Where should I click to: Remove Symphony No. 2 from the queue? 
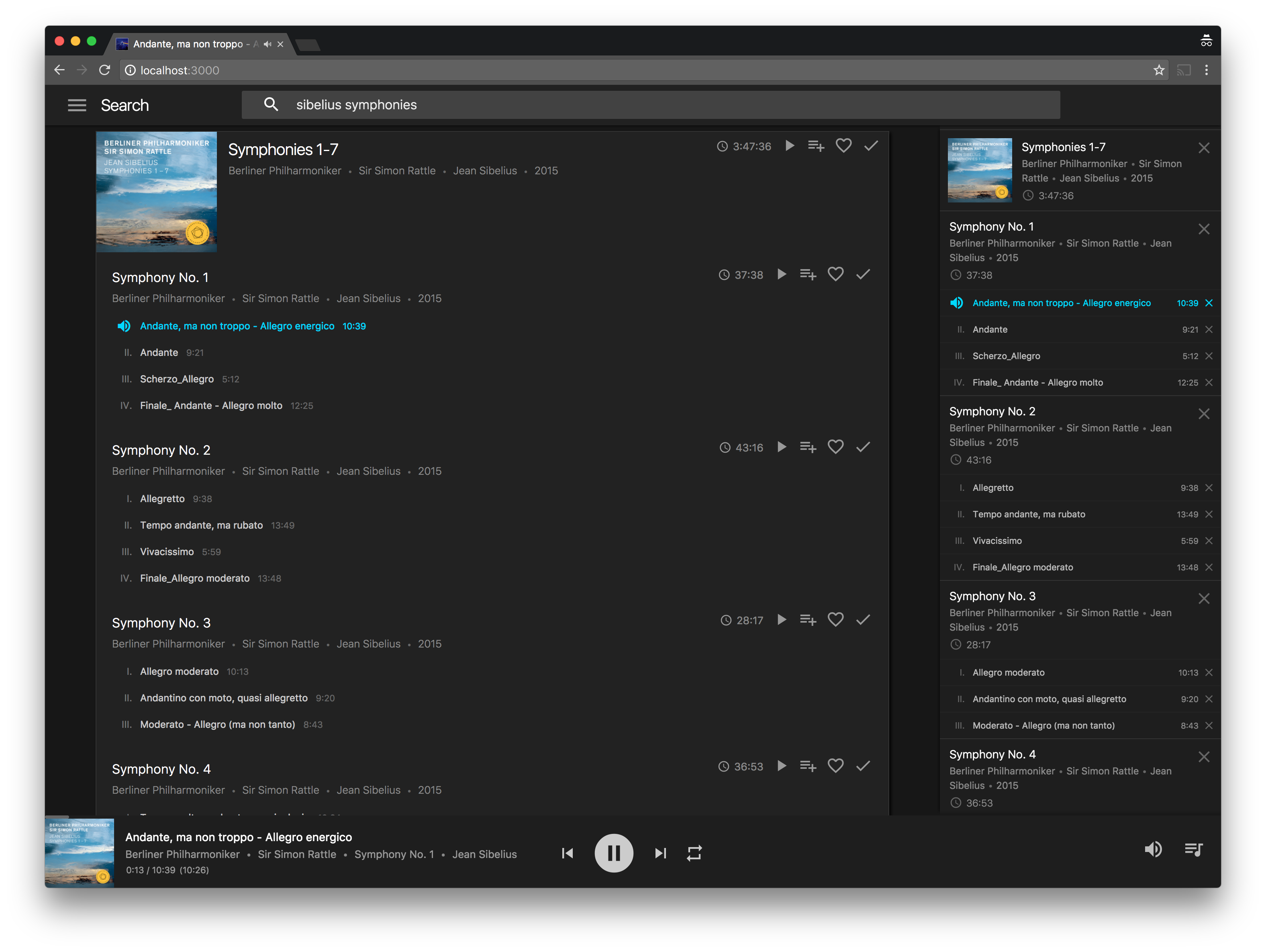point(1204,414)
